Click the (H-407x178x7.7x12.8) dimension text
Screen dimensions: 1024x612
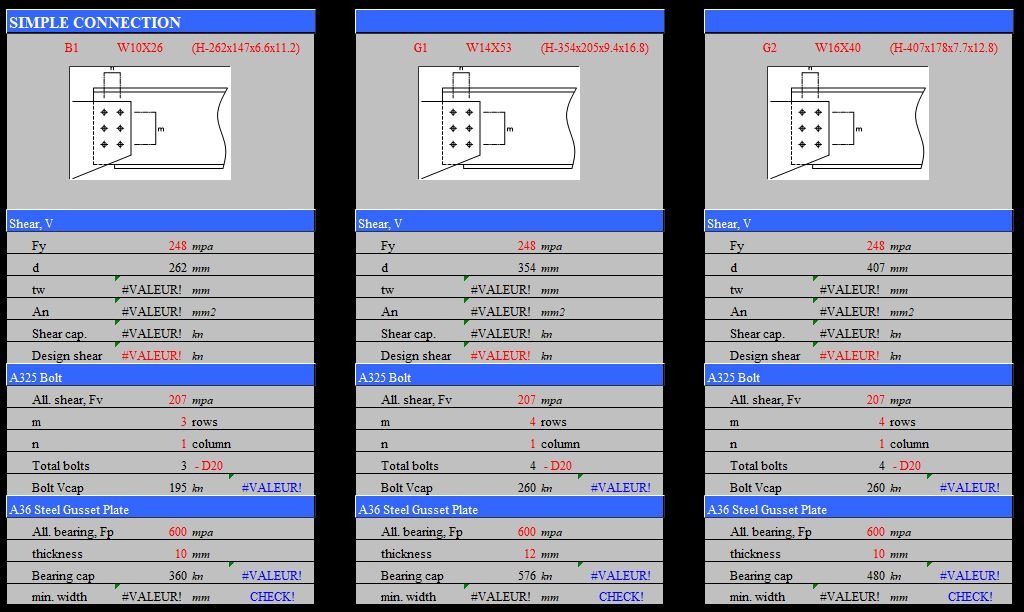point(944,48)
